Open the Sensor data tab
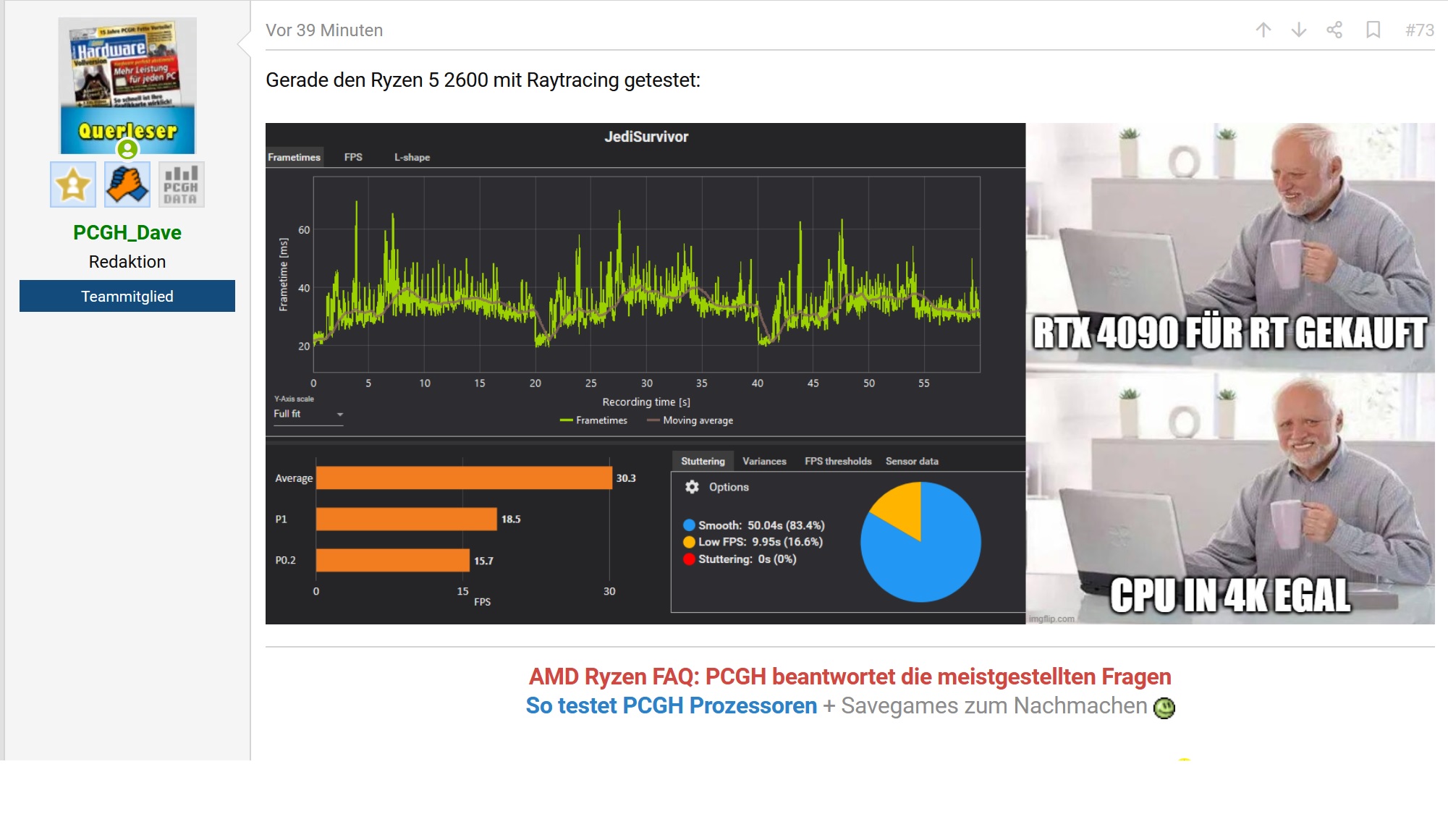 pos(911,461)
